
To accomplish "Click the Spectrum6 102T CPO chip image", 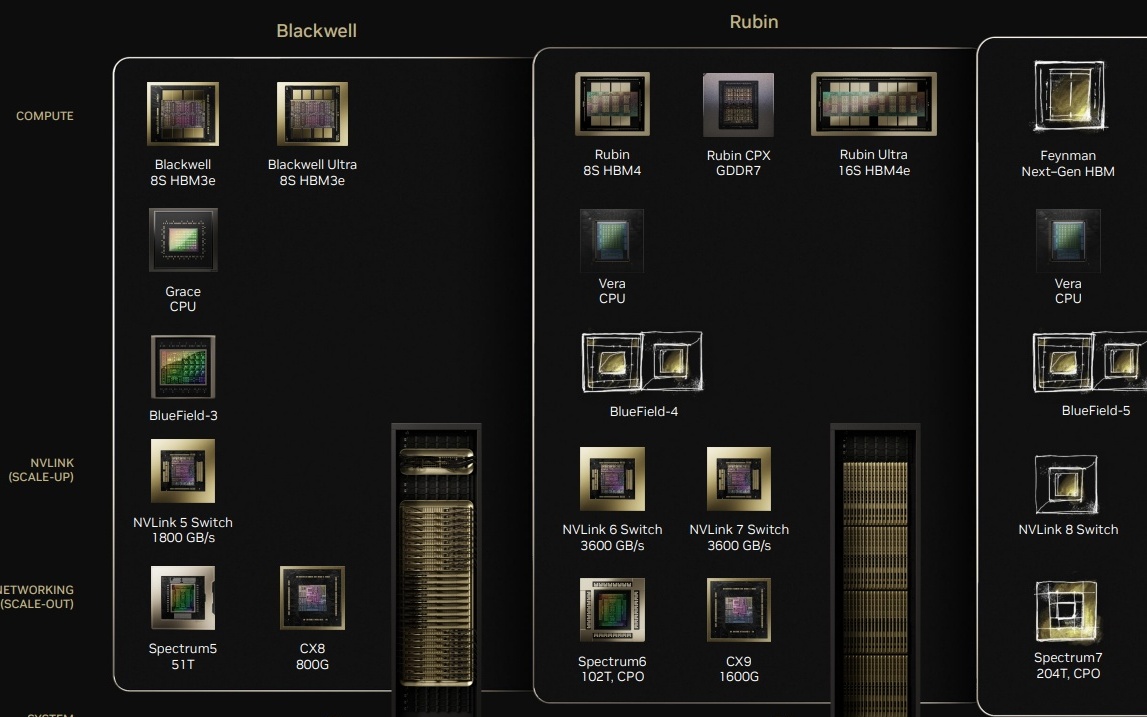I will [x=612, y=610].
